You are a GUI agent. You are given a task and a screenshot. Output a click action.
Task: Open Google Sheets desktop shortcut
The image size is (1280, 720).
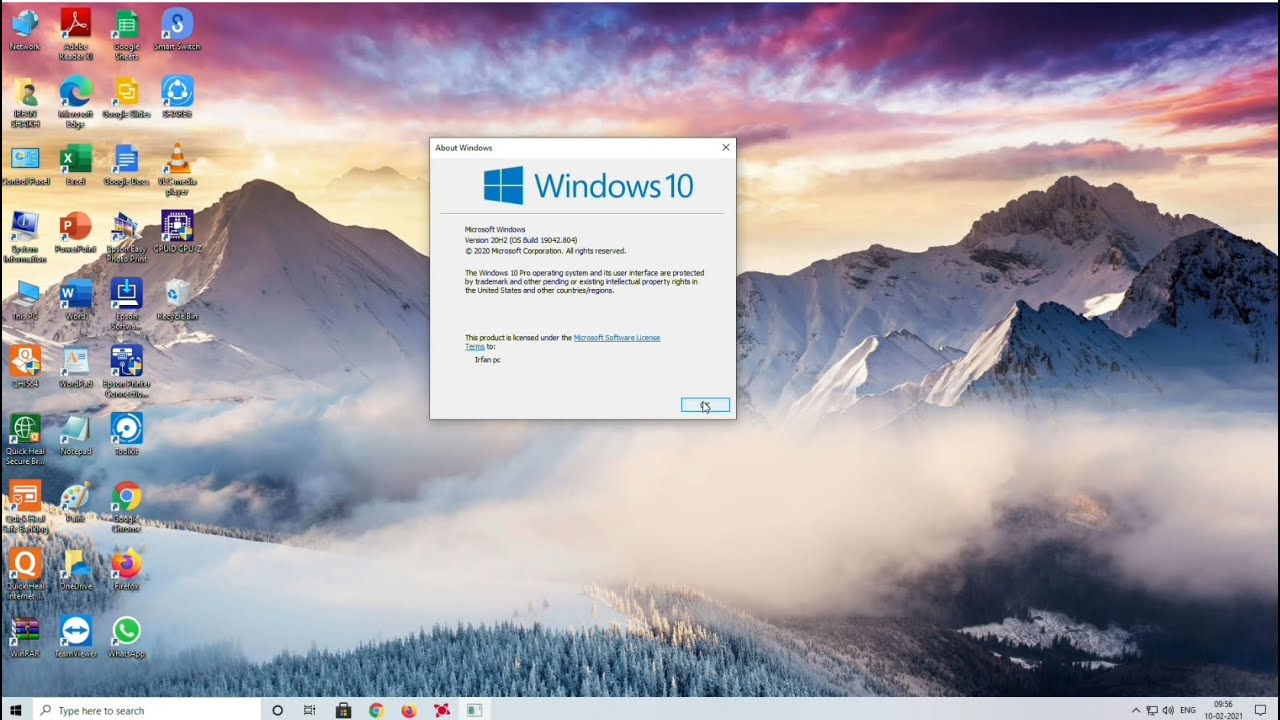point(126,33)
